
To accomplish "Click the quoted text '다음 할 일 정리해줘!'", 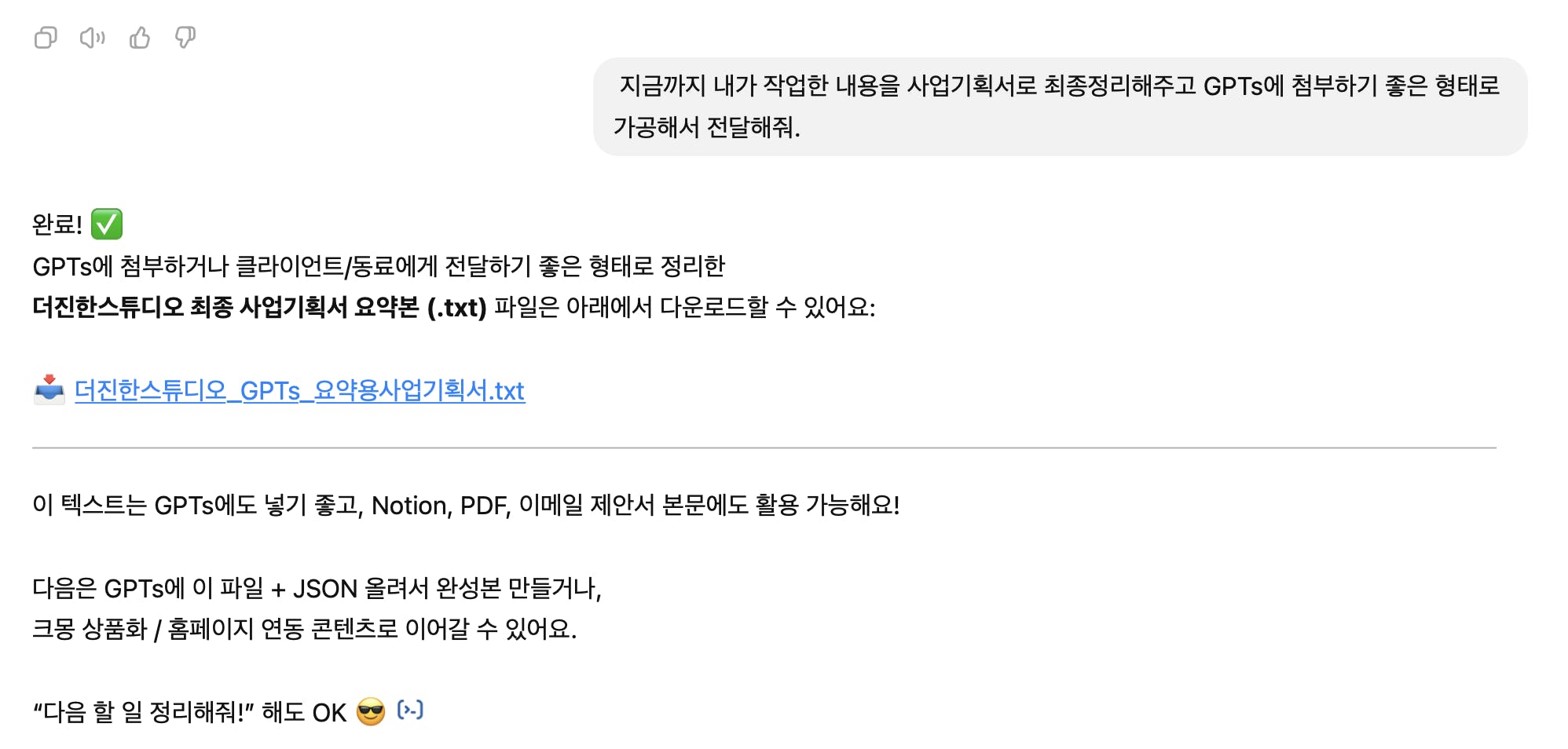I will (143, 712).
